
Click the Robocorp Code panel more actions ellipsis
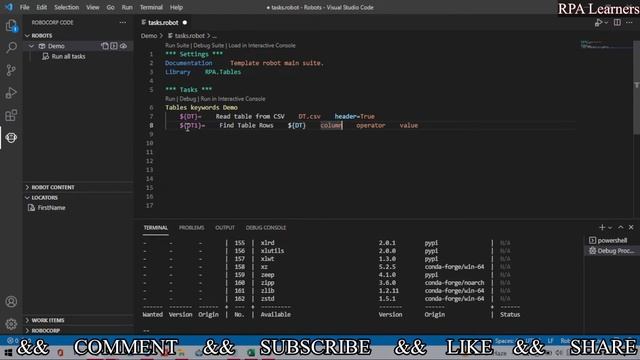(123, 22)
